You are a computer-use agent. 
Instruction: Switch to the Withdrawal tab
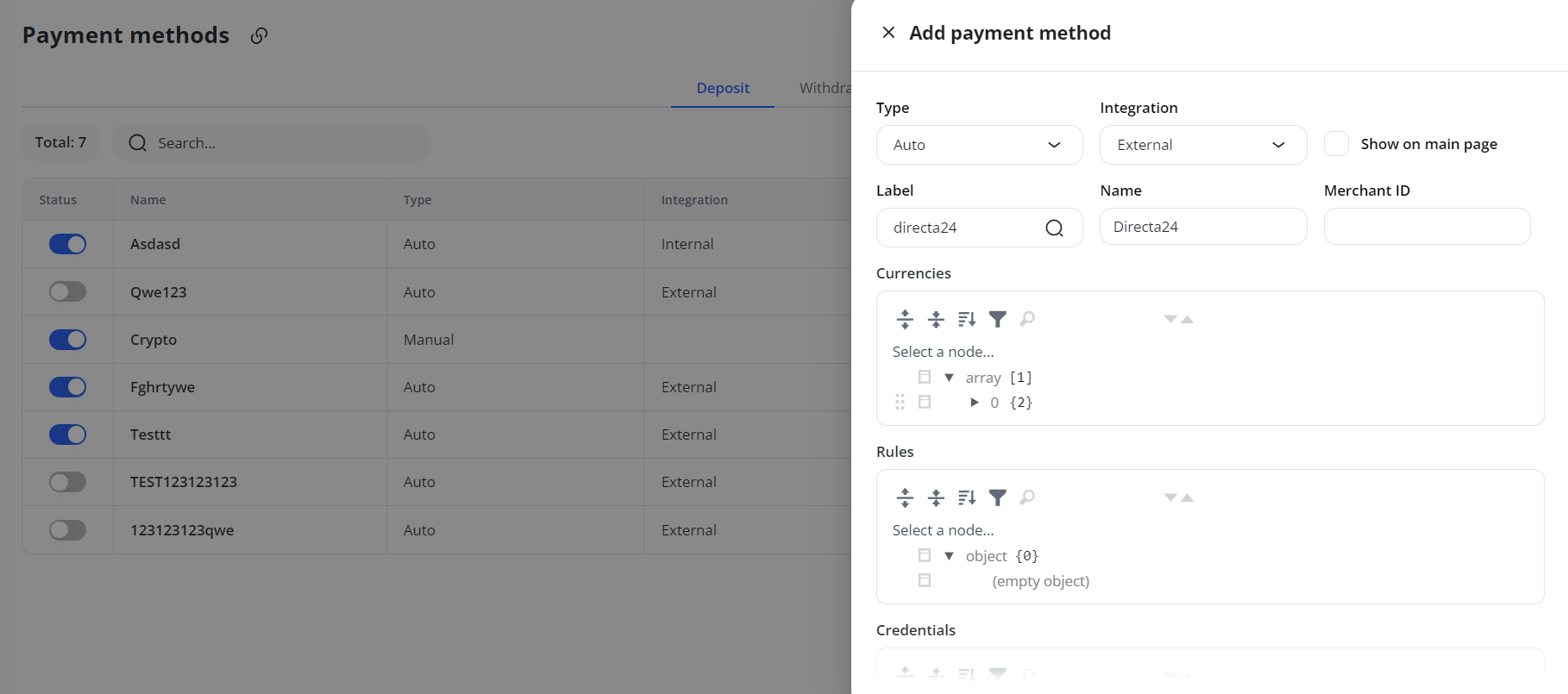click(x=825, y=88)
